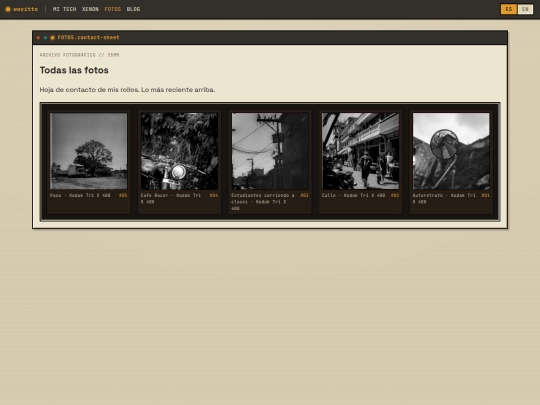Open the Calle street scene photo
Screen dimensions: 540x405
(x=361, y=151)
